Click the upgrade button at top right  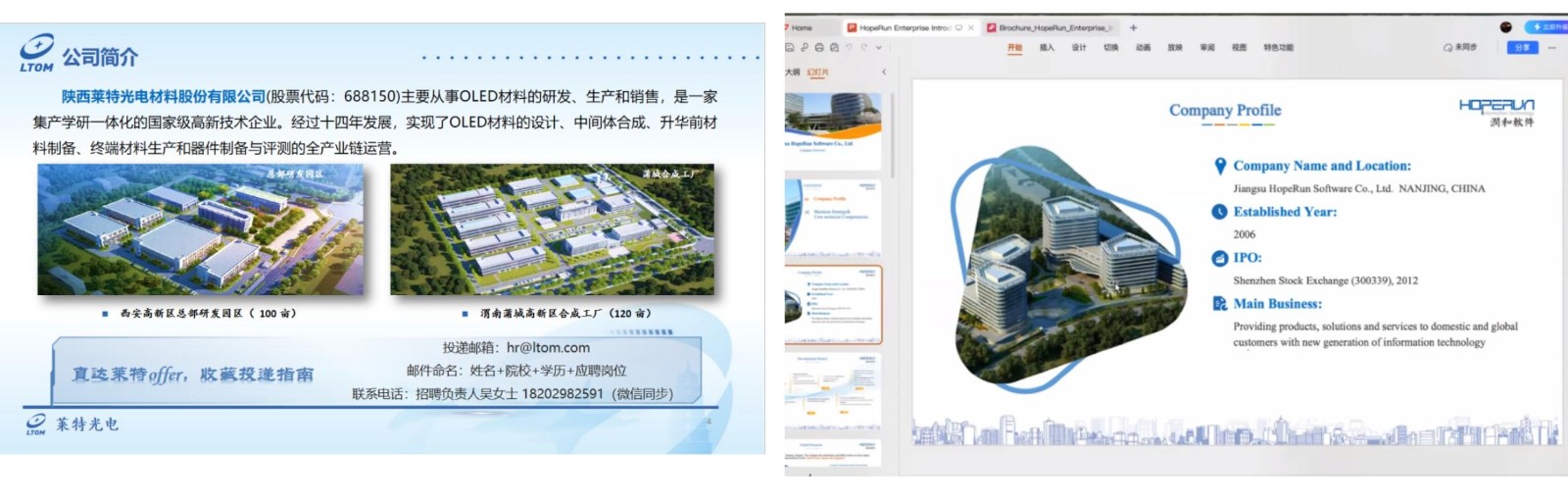pos(1548,27)
